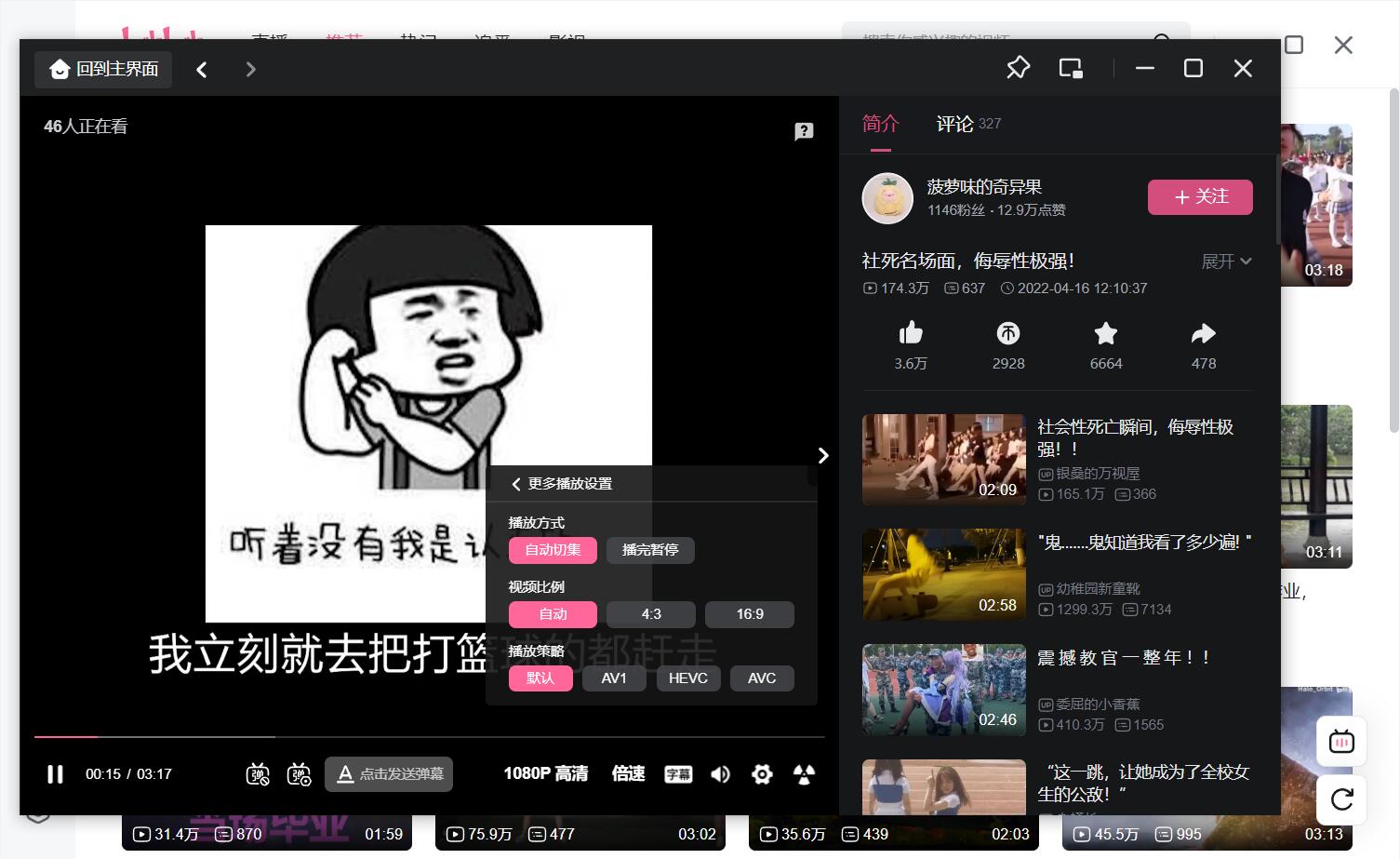
Task: Choose AVC playback strategy
Action: point(762,678)
